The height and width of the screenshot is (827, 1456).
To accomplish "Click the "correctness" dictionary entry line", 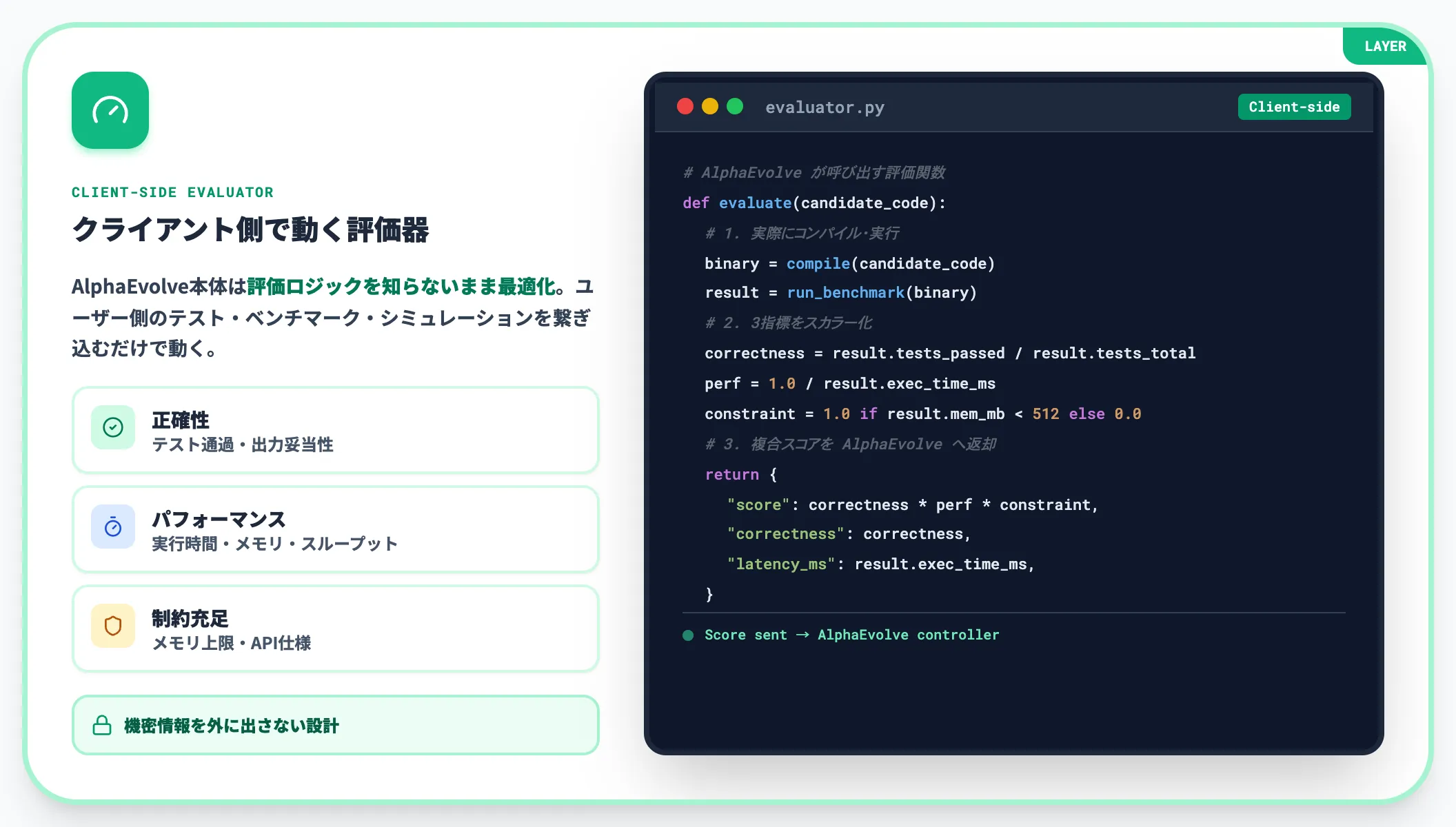I will pos(849,533).
